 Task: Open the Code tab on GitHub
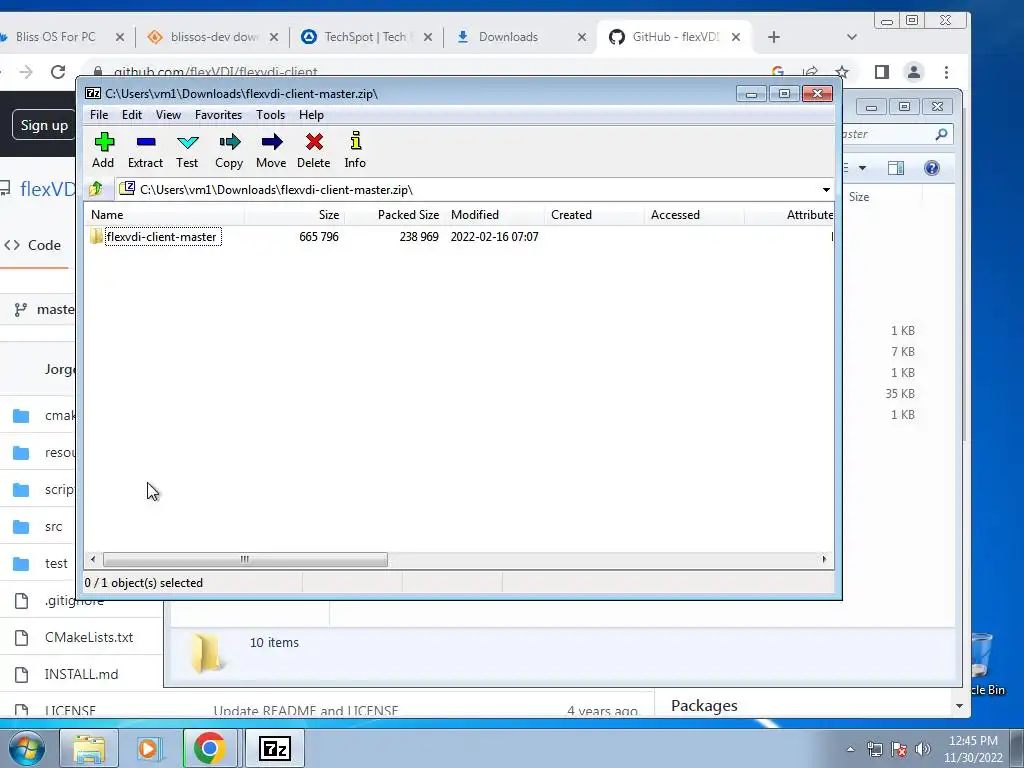[x=33, y=245]
